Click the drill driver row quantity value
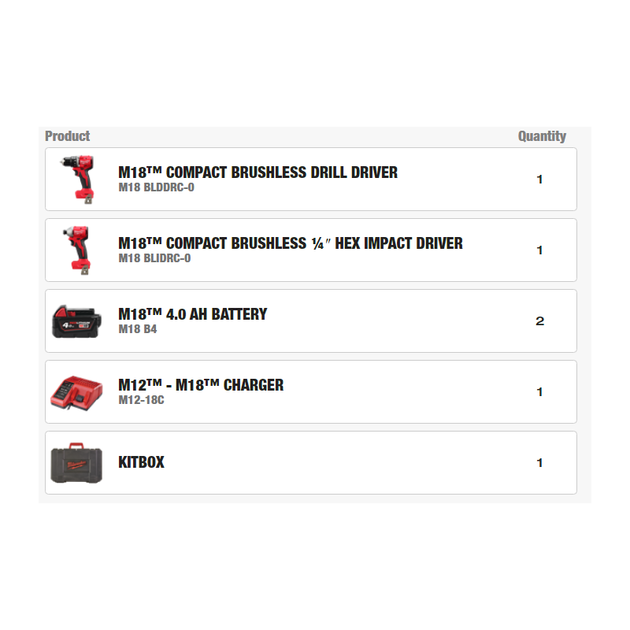Image resolution: width=630 pixels, height=630 pixels. pyautogui.click(x=540, y=180)
